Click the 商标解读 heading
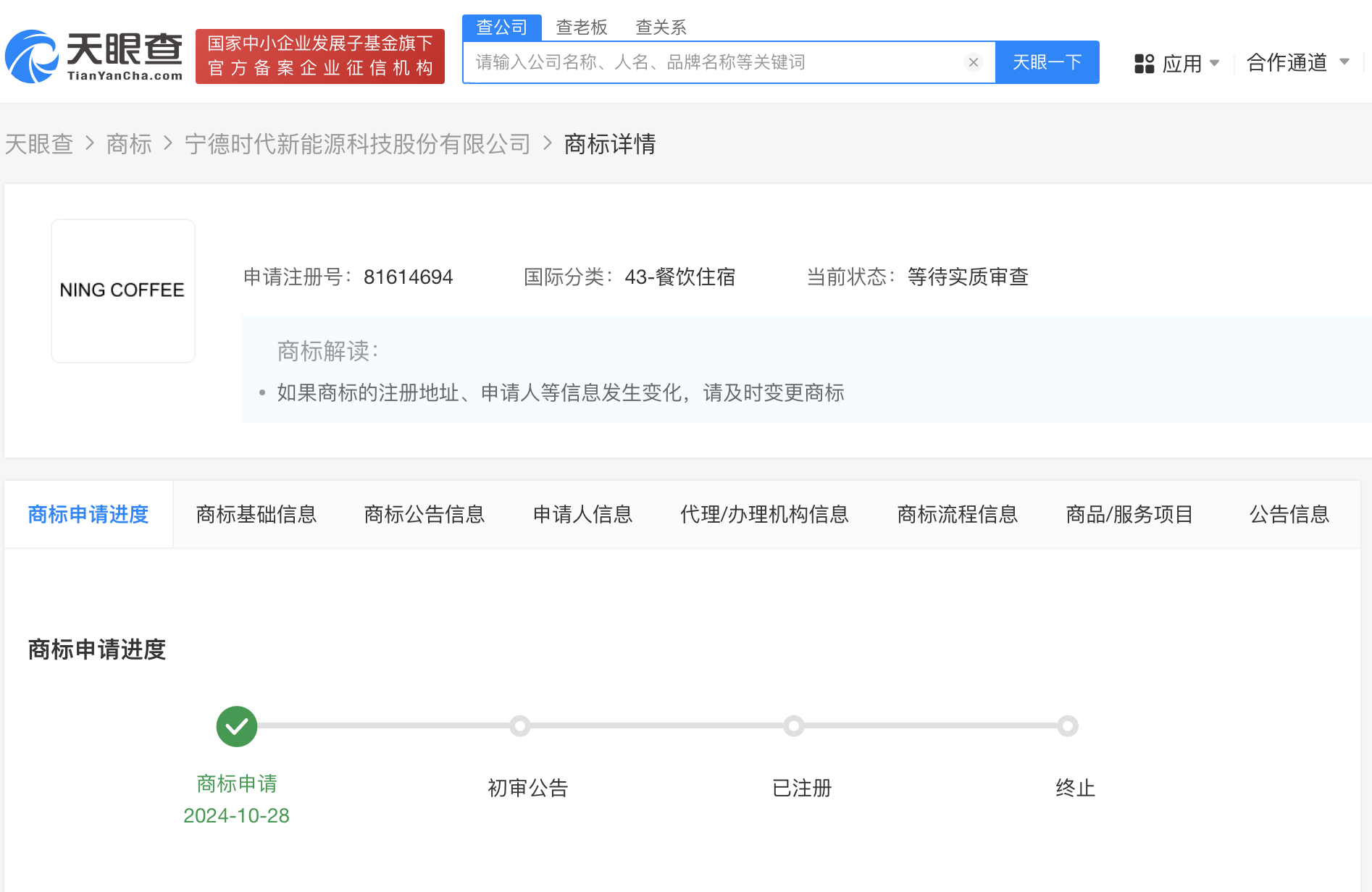Screen dimensions: 1372x892 point(327,351)
